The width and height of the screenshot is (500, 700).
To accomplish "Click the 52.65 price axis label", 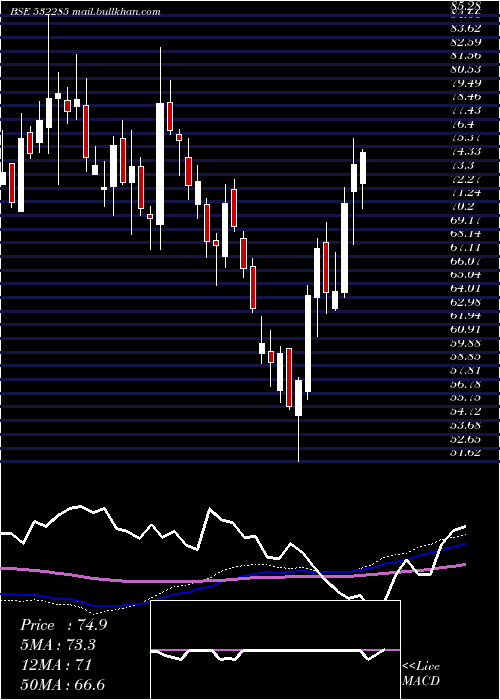I will point(466,439).
